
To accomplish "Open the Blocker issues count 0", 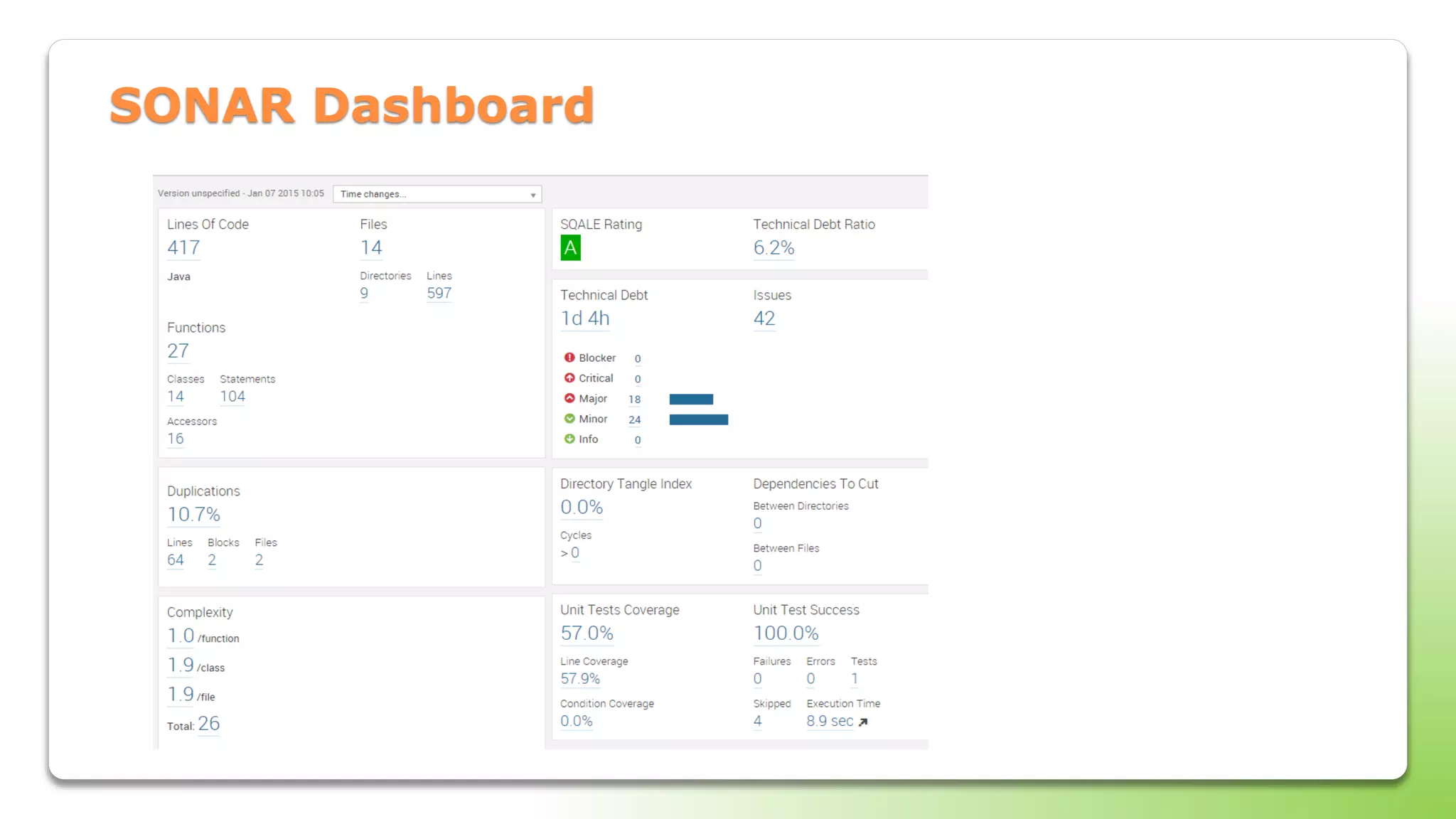I will coord(638,359).
